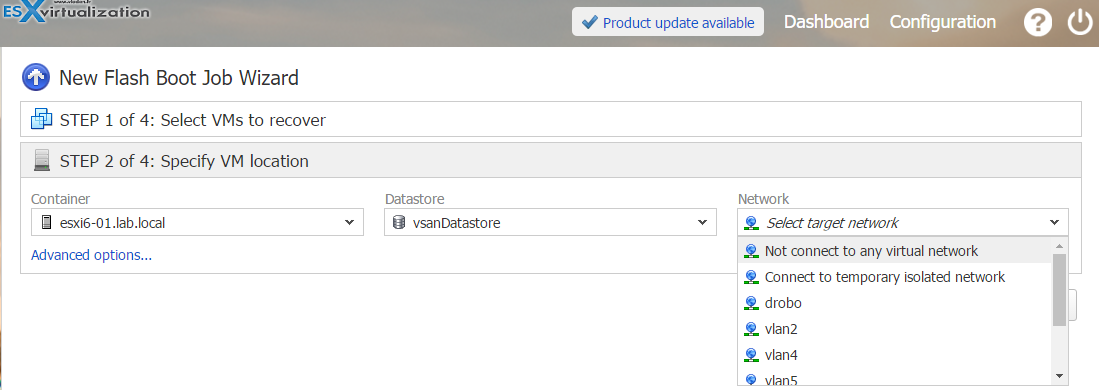This screenshot has height=390, width=1099.
Task: Pick the vlan2 network option
Action: tap(895, 329)
